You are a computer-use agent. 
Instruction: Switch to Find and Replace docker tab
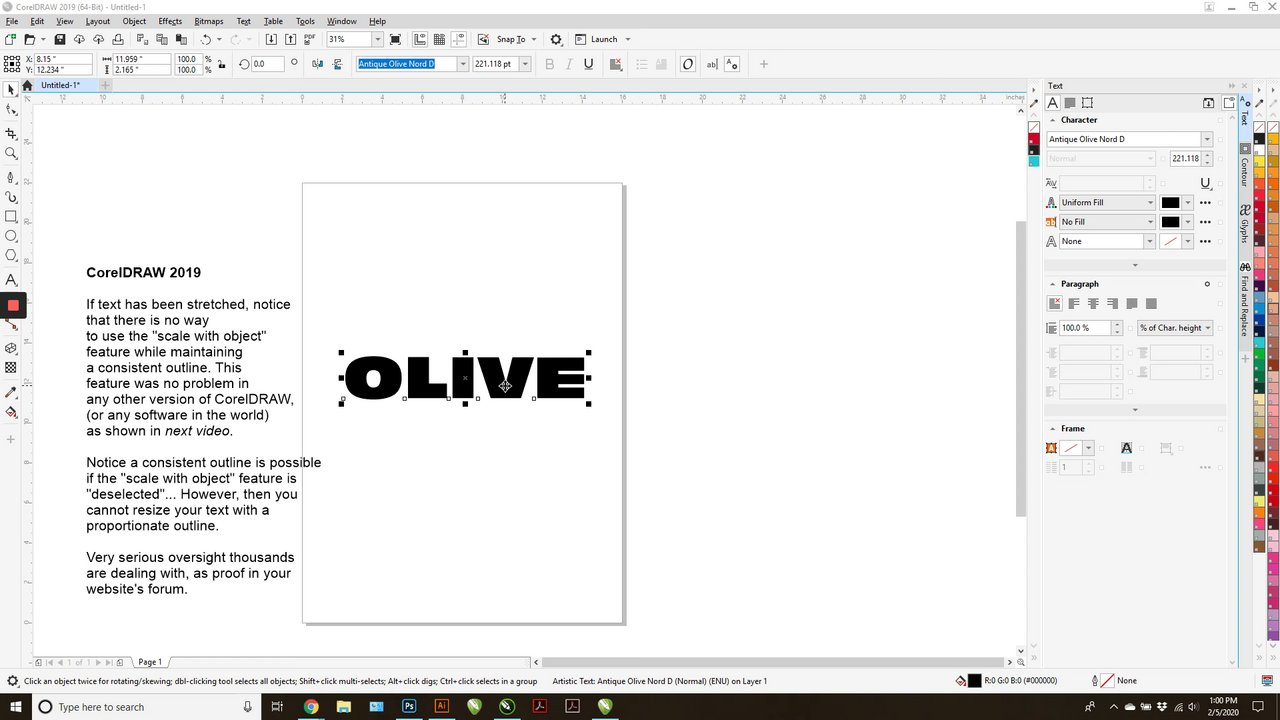pos(1245,301)
